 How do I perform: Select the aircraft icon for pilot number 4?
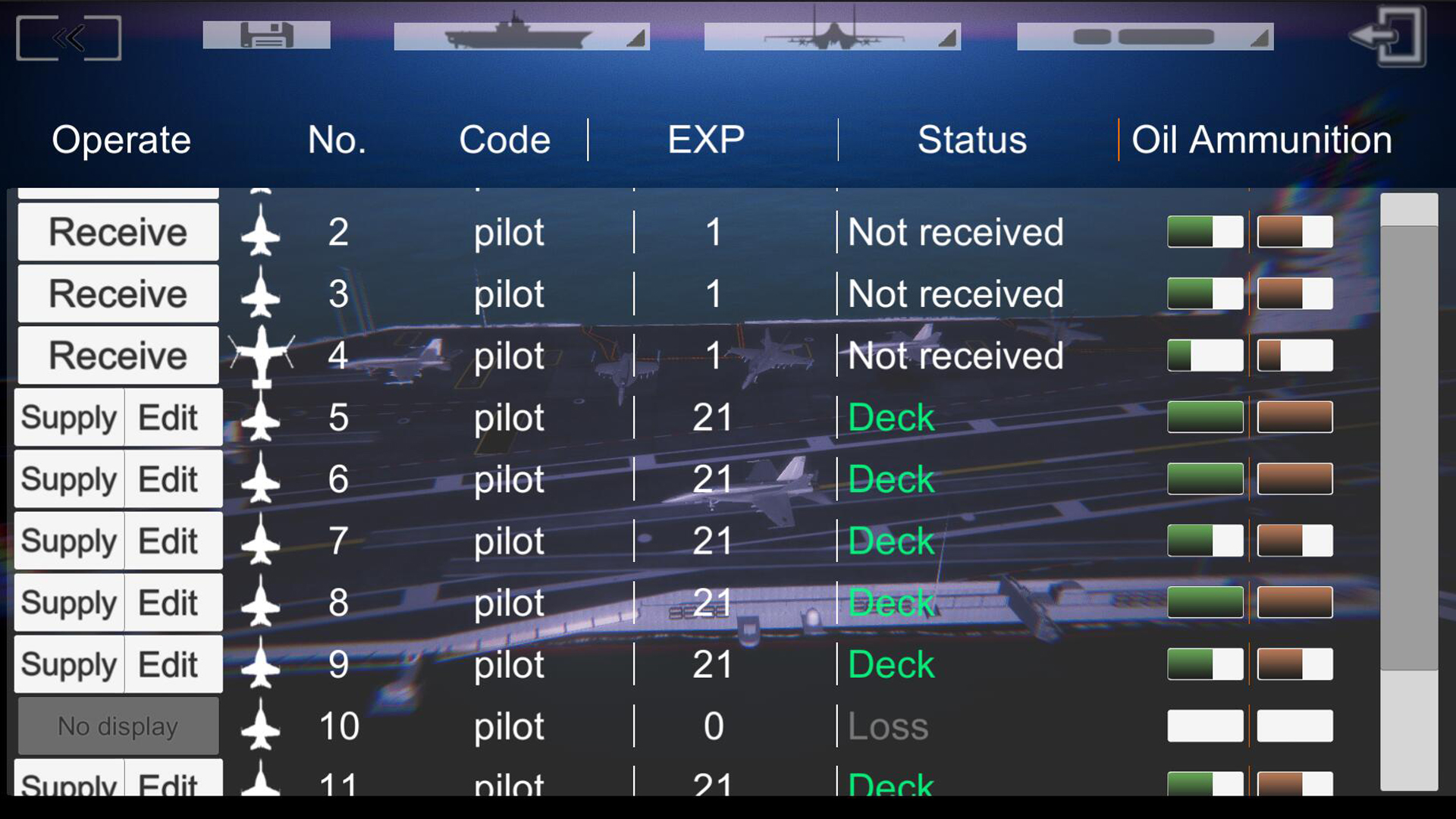(x=263, y=355)
